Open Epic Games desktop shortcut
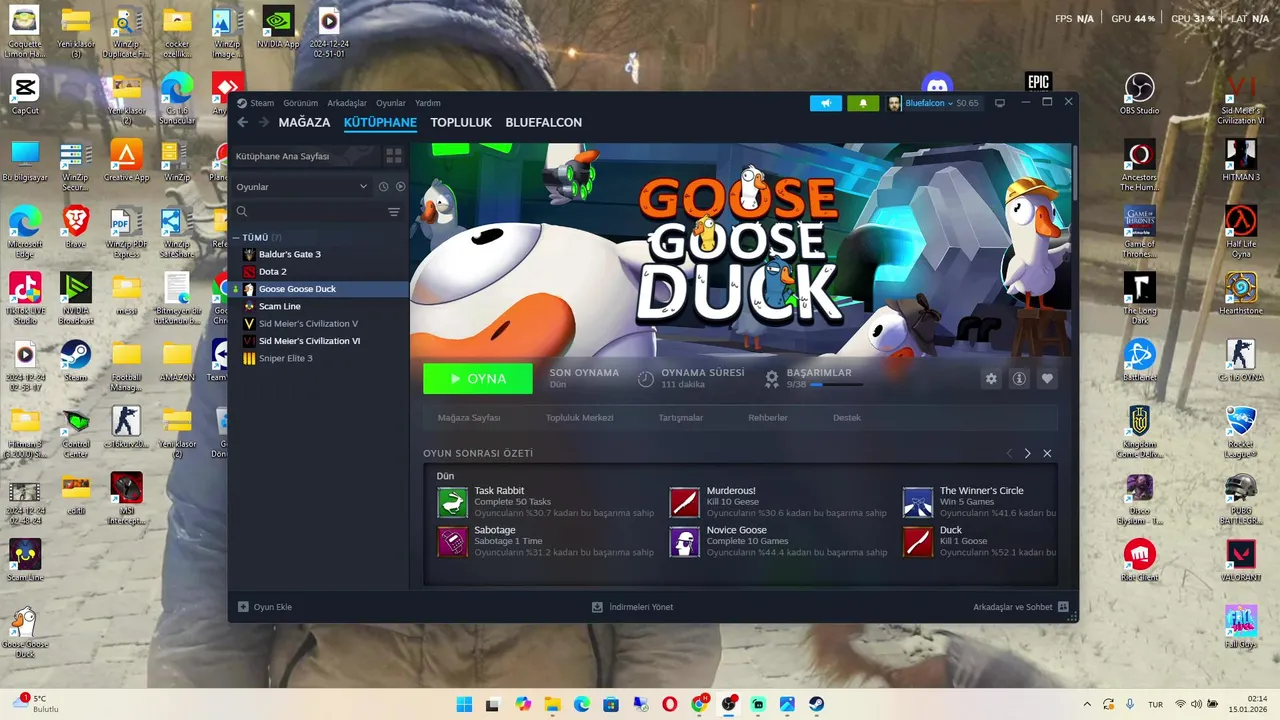Viewport: 1280px width, 720px height. coord(1038,83)
